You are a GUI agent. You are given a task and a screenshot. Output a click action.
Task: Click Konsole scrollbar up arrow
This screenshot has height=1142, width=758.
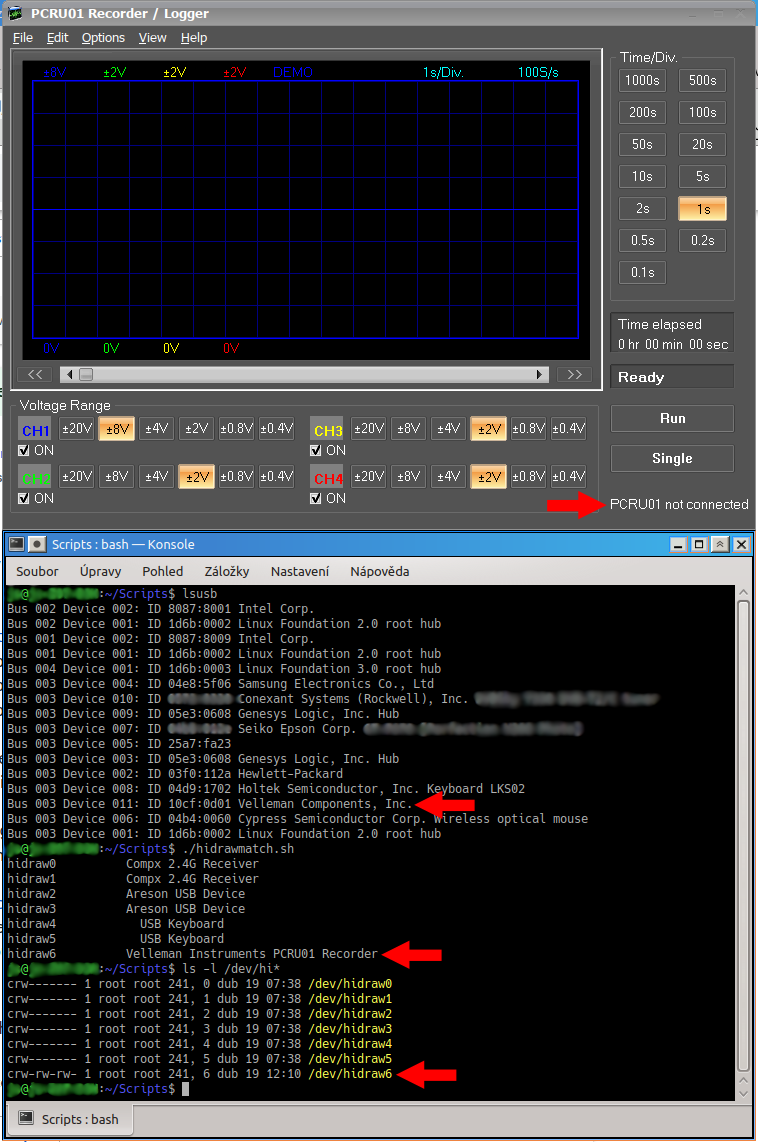pos(743,593)
